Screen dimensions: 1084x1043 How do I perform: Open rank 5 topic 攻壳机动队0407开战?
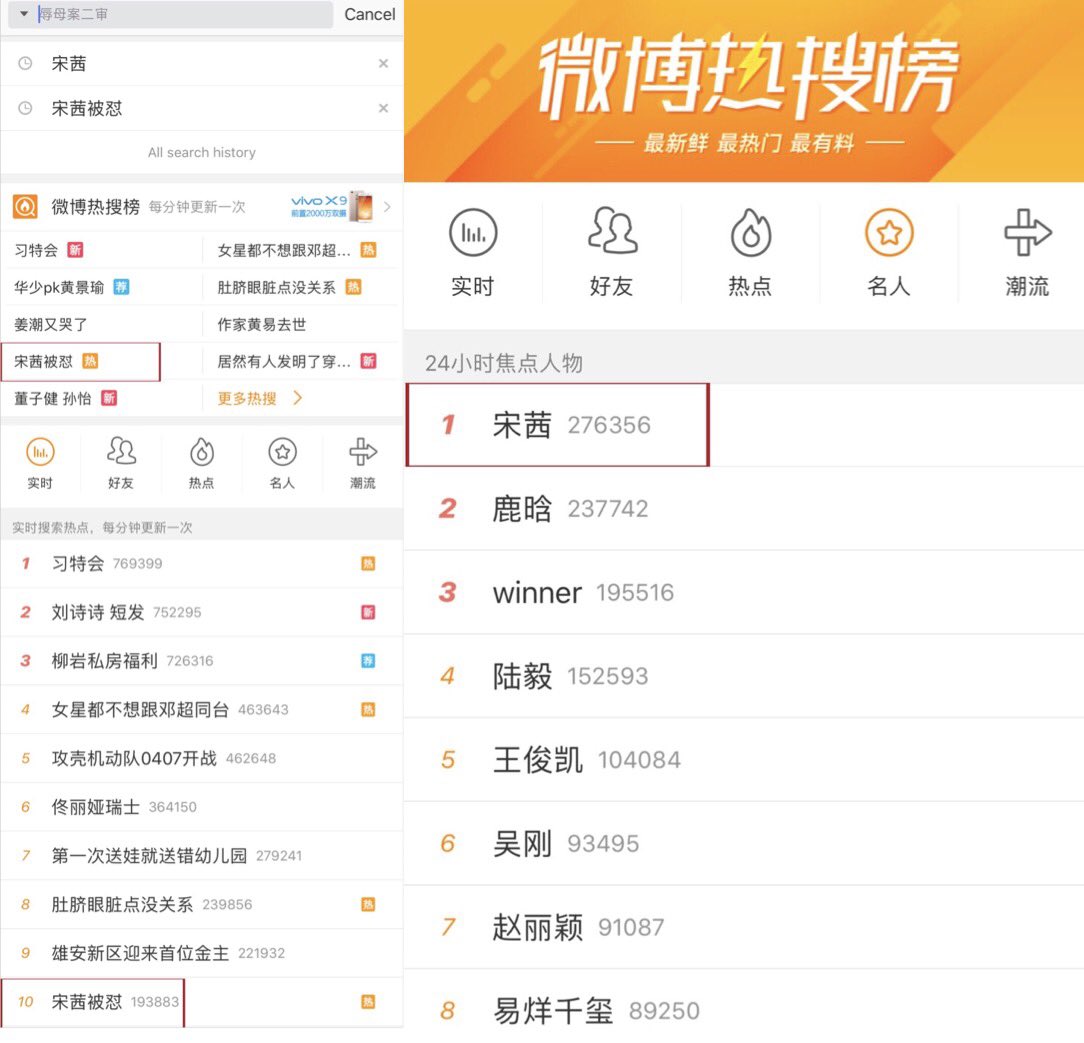tap(201, 758)
